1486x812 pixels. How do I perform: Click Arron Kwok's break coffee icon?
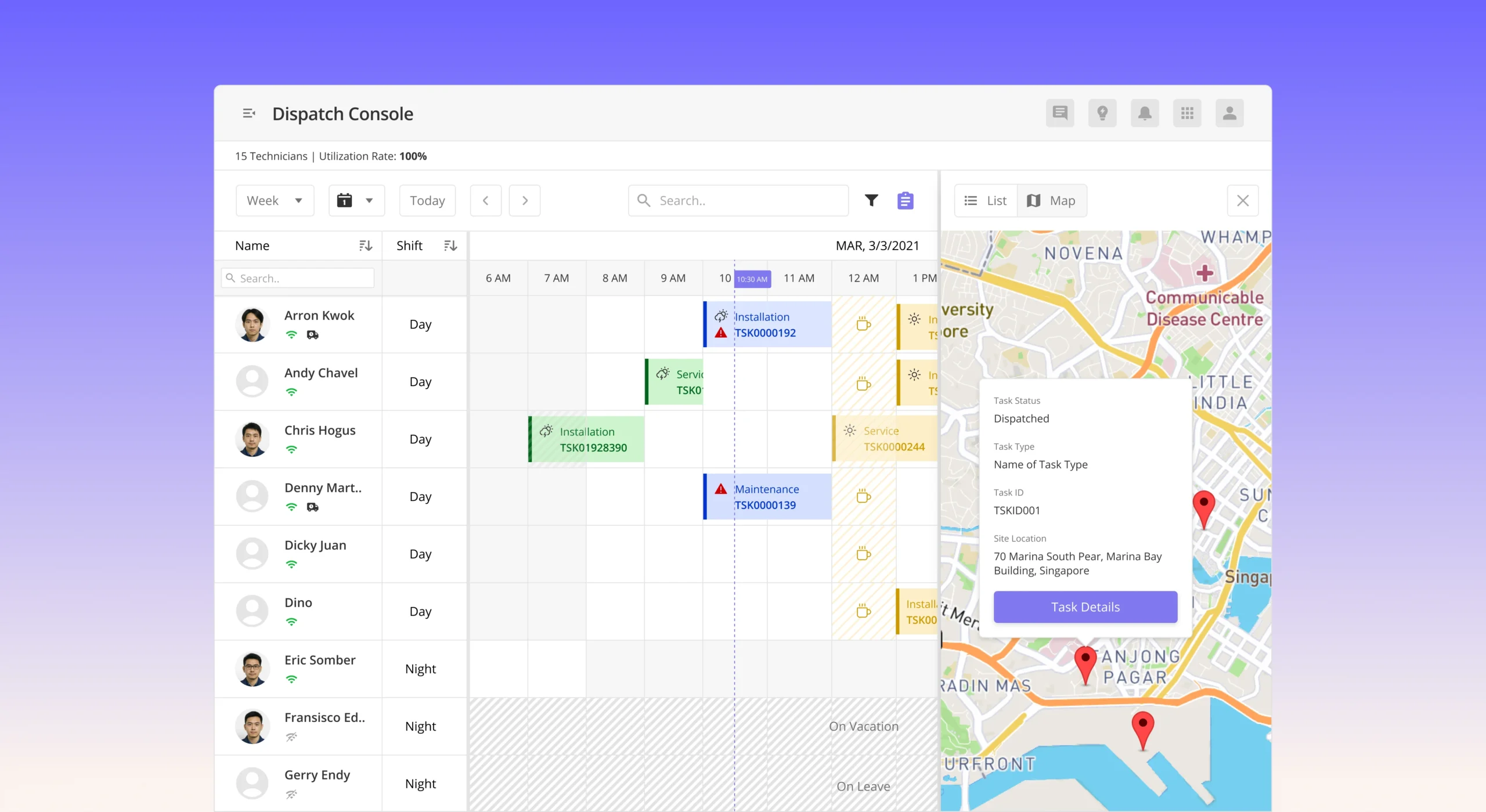864,324
